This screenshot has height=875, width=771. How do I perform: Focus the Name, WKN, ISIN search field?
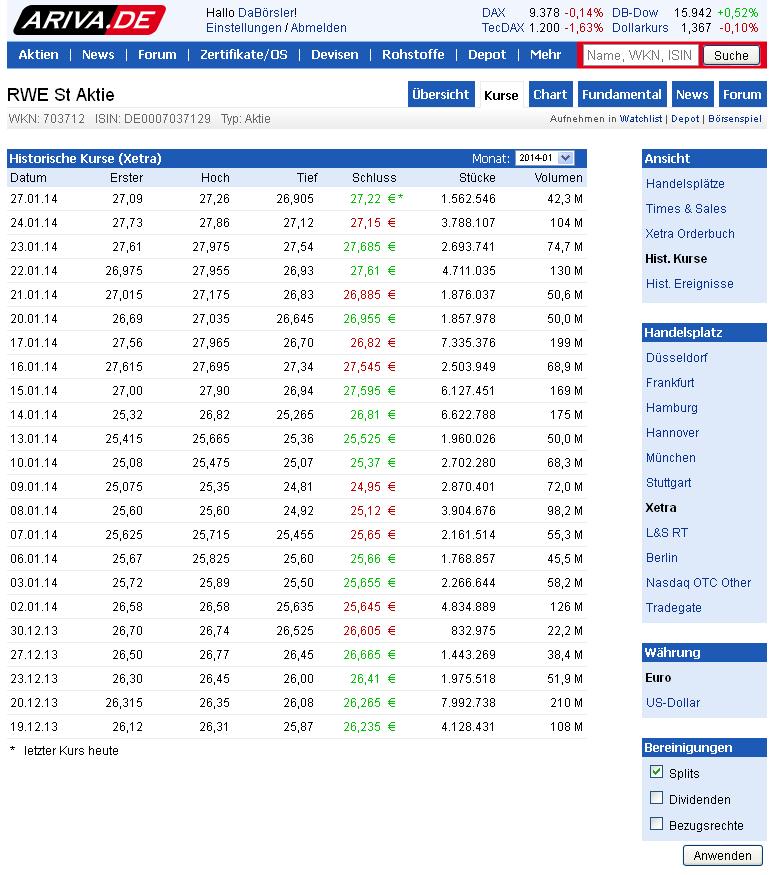click(x=640, y=56)
